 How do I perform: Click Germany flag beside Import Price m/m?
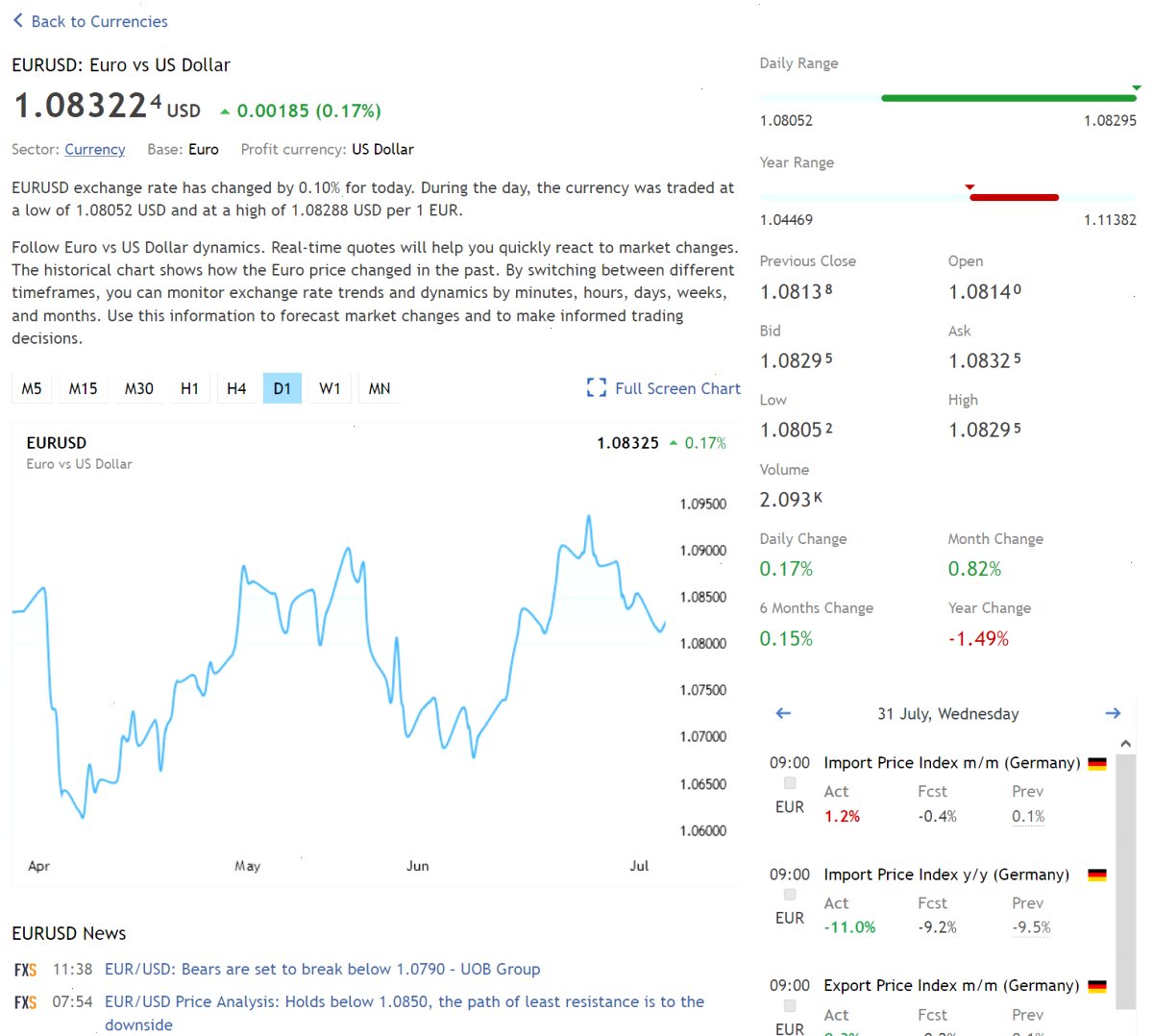[1097, 764]
